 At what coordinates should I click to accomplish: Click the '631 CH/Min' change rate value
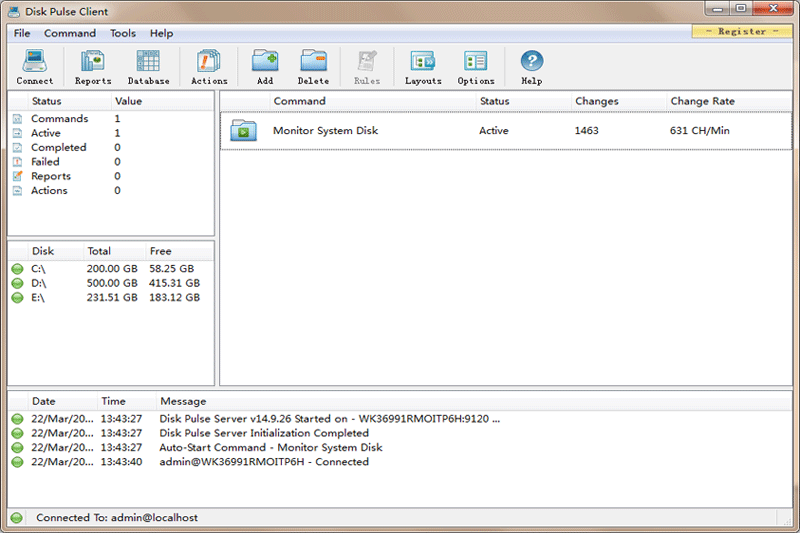(699, 131)
